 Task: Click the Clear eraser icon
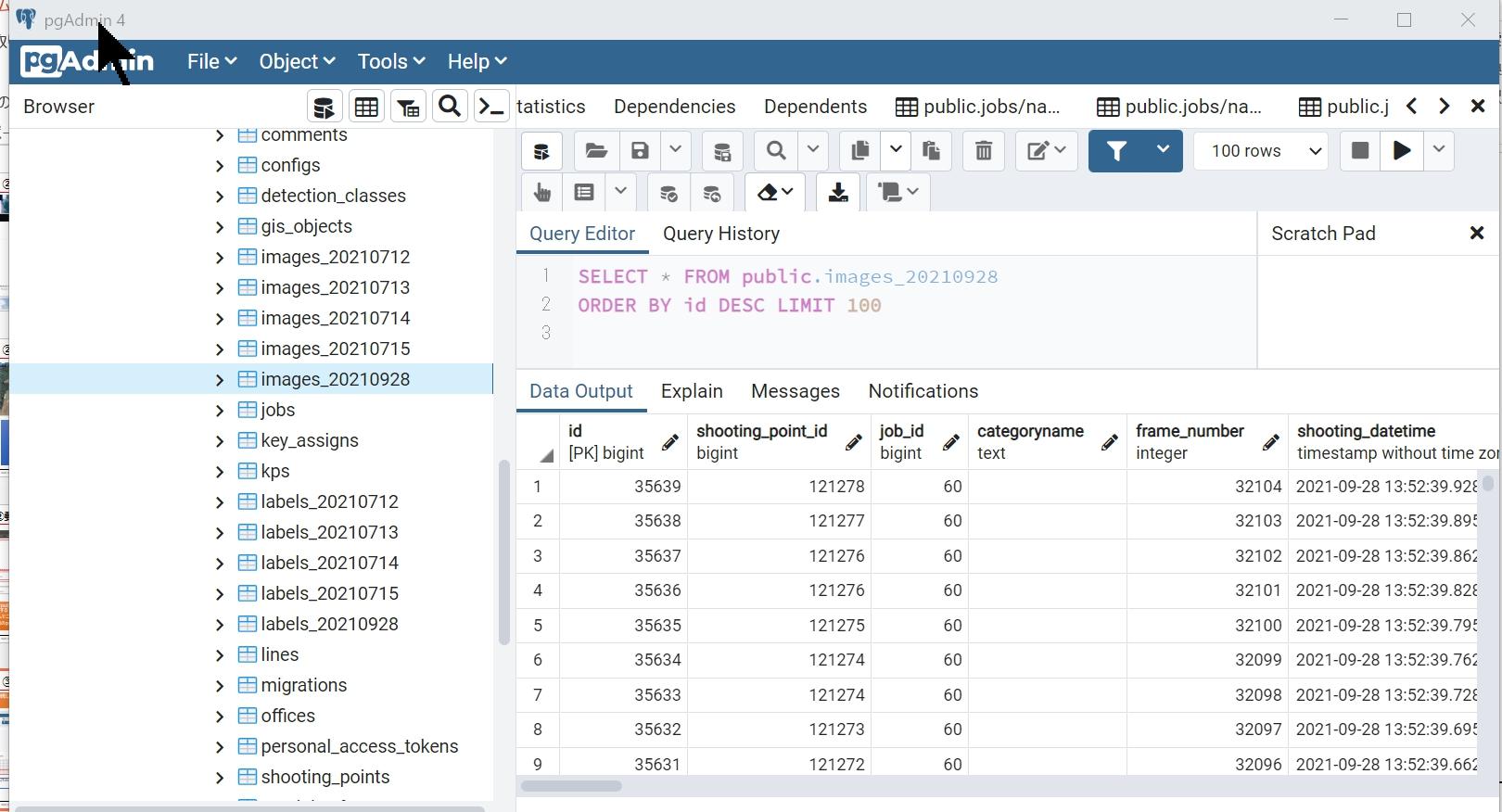click(x=775, y=192)
